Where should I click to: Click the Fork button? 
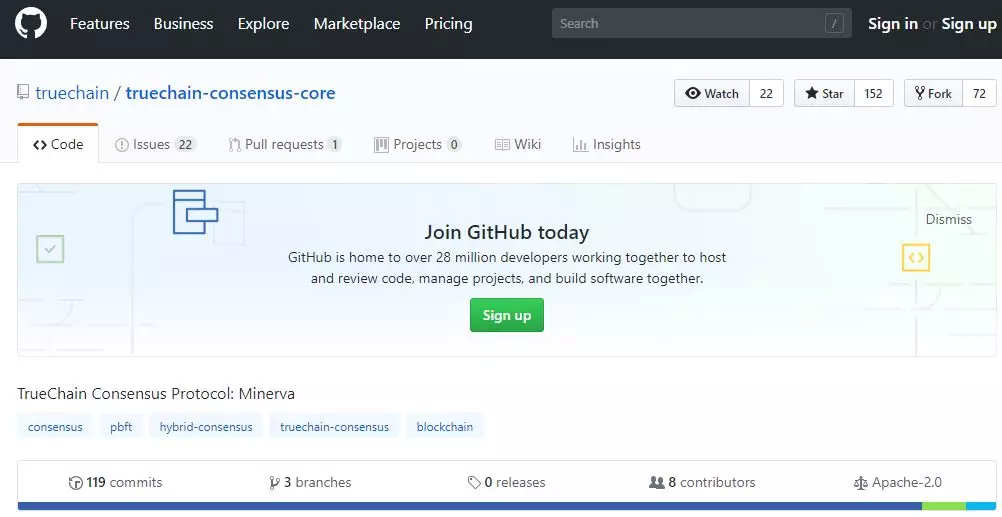click(933, 93)
